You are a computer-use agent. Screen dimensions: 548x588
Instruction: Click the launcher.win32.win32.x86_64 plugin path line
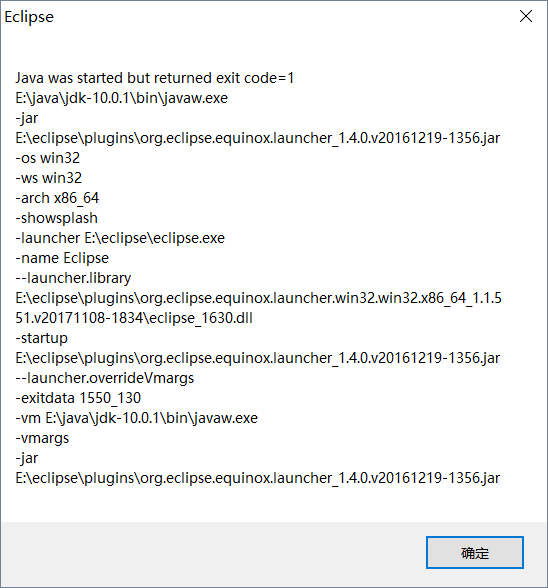click(258, 298)
